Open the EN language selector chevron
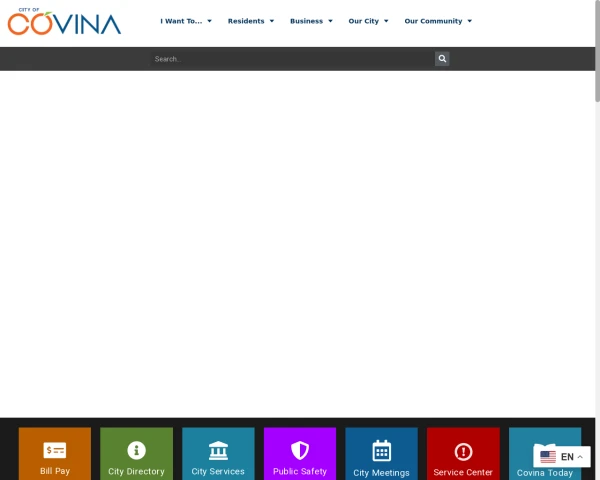Image resolution: width=600 pixels, height=480 pixels. [x=580, y=457]
